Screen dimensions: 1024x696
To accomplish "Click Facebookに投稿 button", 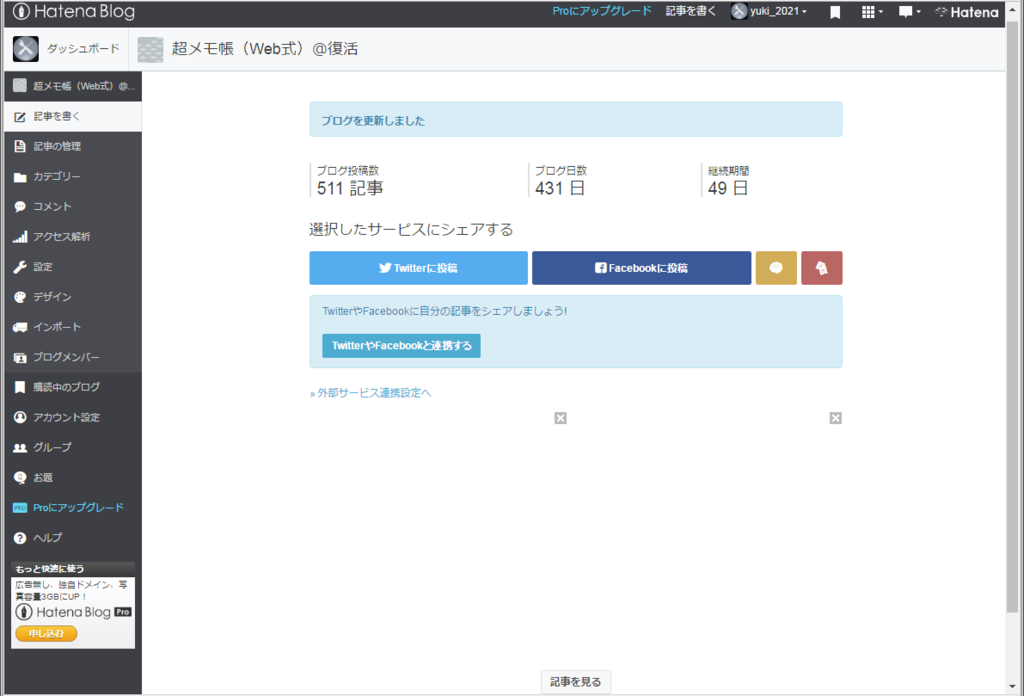I will [x=641, y=268].
